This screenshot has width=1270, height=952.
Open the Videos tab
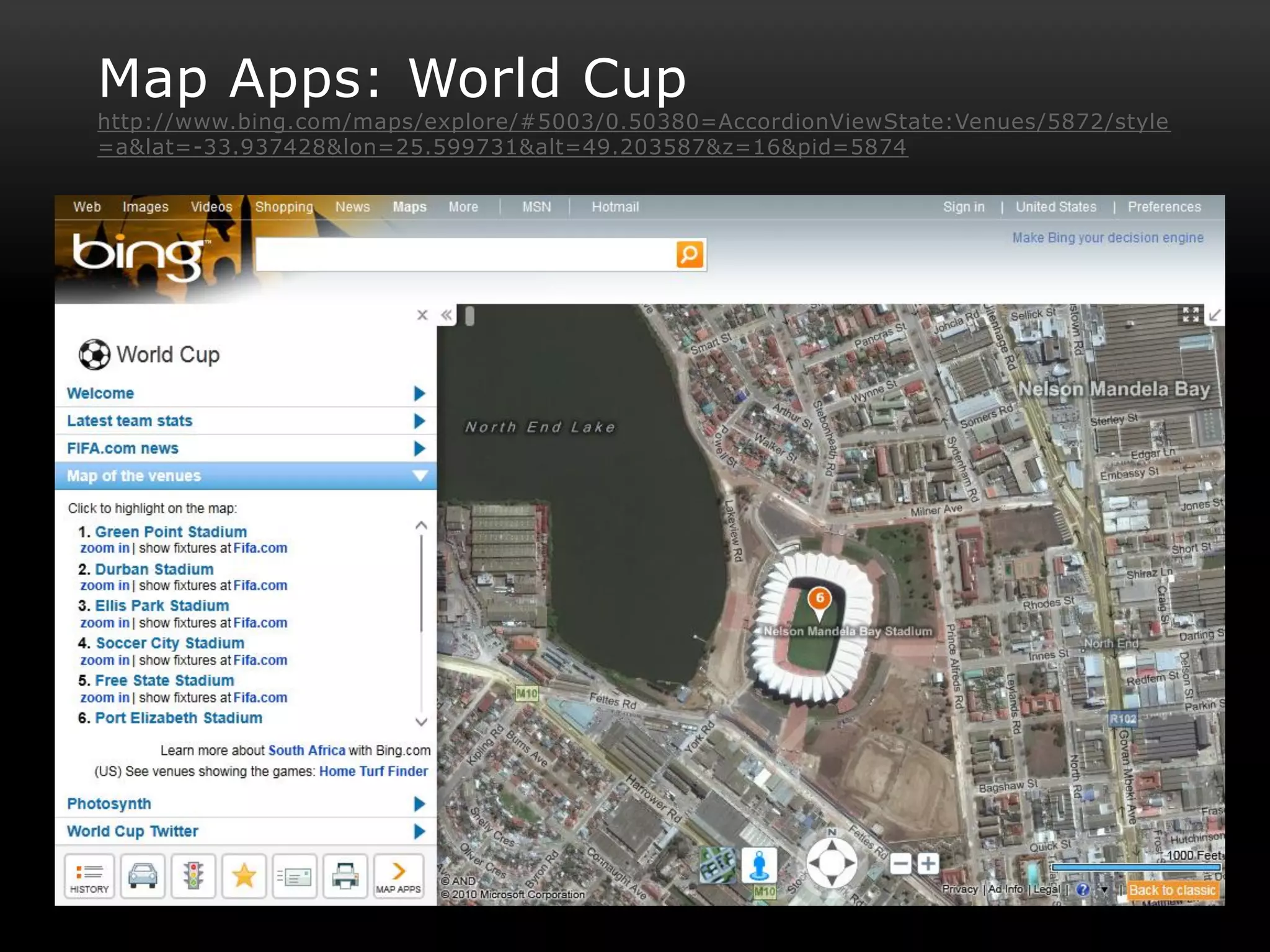coord(211,207)
